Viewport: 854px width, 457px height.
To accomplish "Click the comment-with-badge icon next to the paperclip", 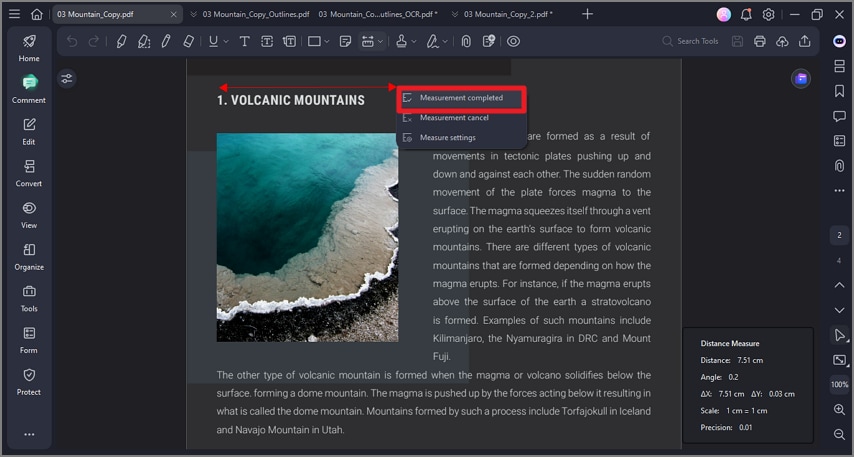I will tap(489, 41).
